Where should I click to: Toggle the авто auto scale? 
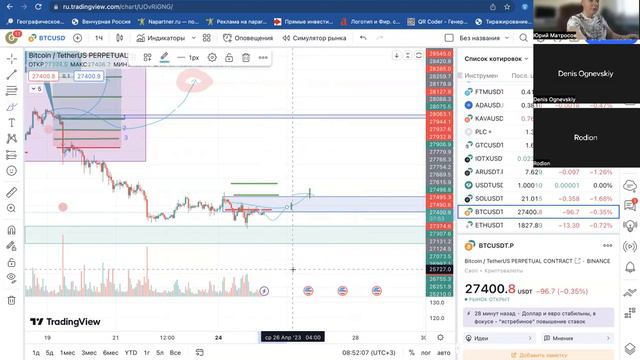coord(443,353)
